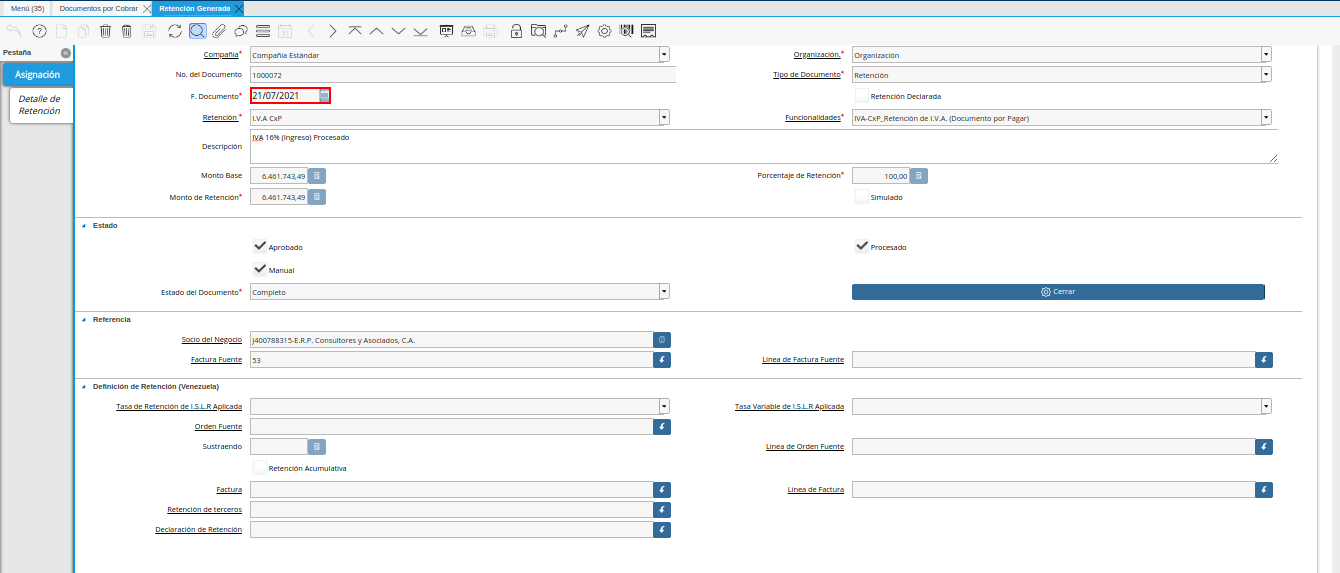Click the Factura Fuente lookup button

click(662, 360)
